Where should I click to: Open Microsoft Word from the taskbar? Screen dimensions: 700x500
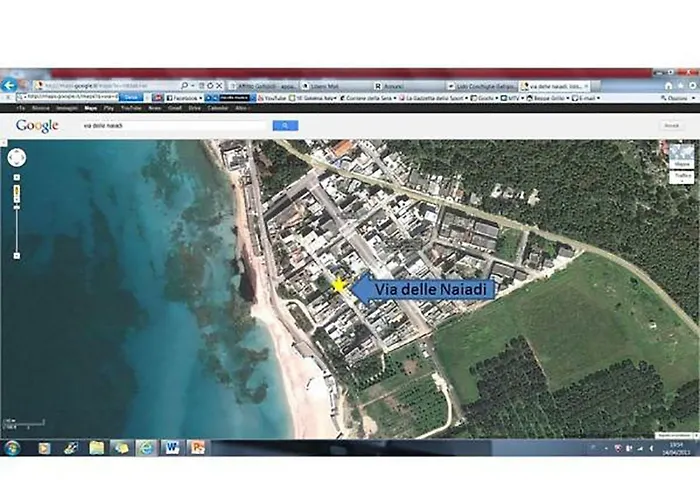pos(170,447)
